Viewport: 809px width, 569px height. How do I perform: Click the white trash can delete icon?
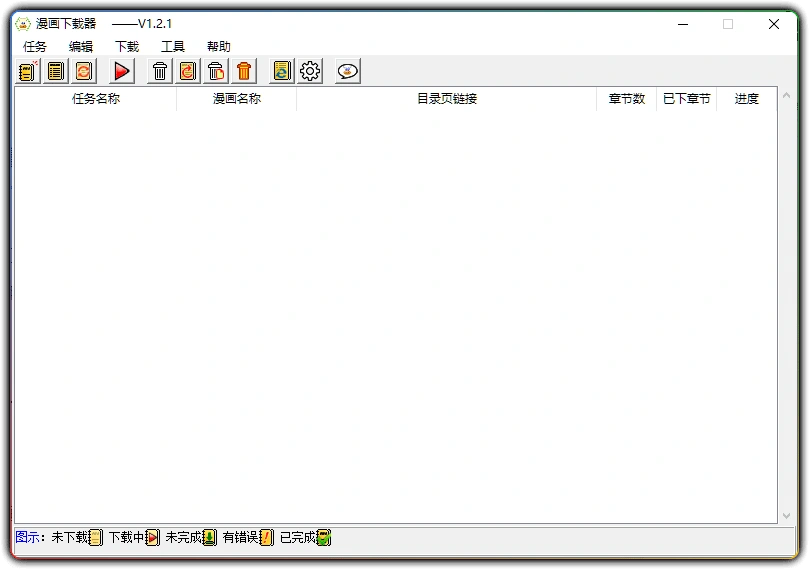pyautogui.click(x=159, y=71)
